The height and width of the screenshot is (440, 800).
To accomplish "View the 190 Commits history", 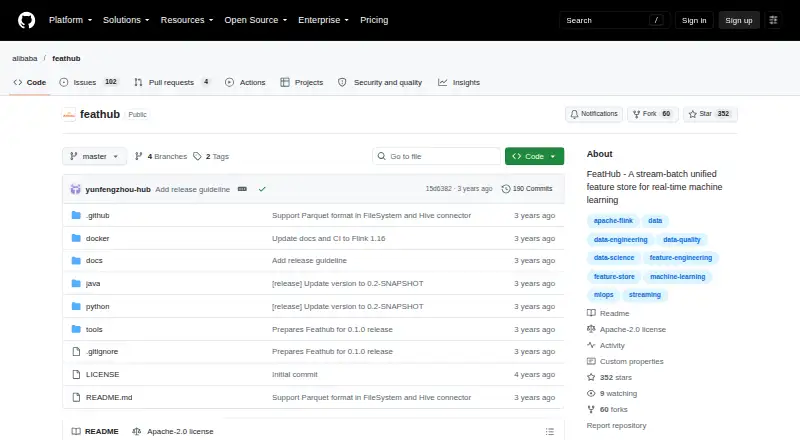I will point(527,189).
